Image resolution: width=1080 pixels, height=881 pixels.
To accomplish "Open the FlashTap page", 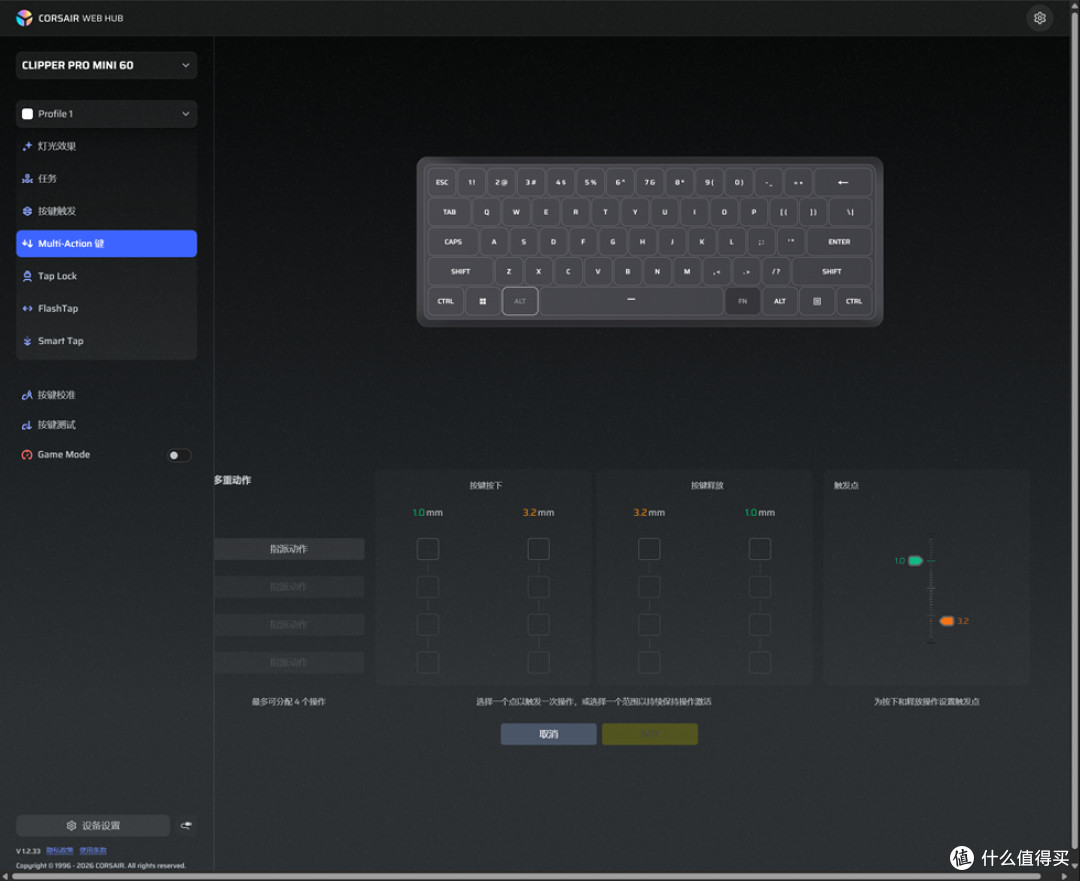I will pos(106,308).
